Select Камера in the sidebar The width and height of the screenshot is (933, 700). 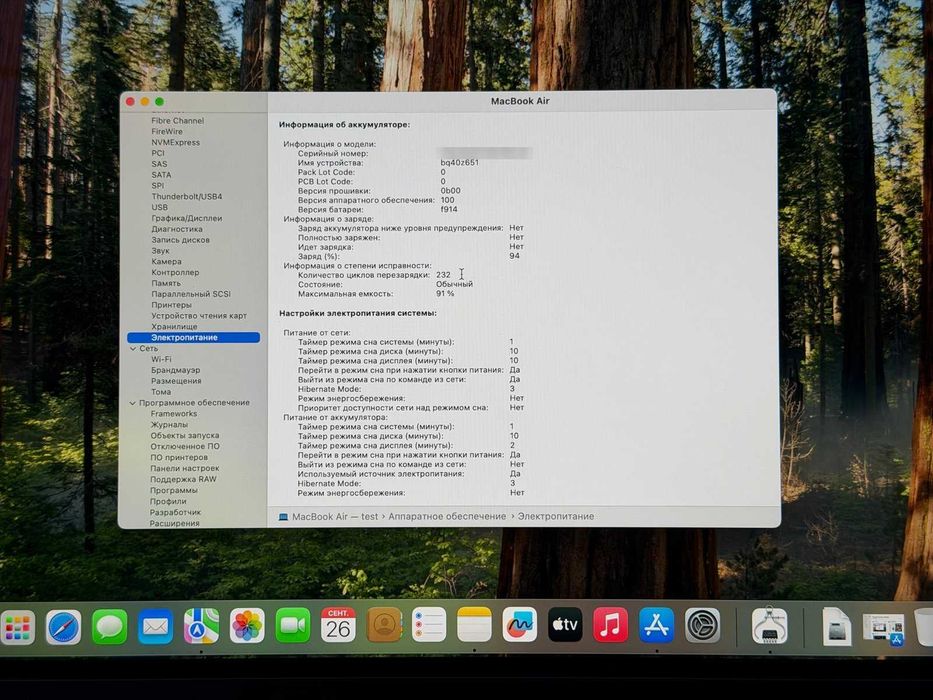tap(166, 261)
